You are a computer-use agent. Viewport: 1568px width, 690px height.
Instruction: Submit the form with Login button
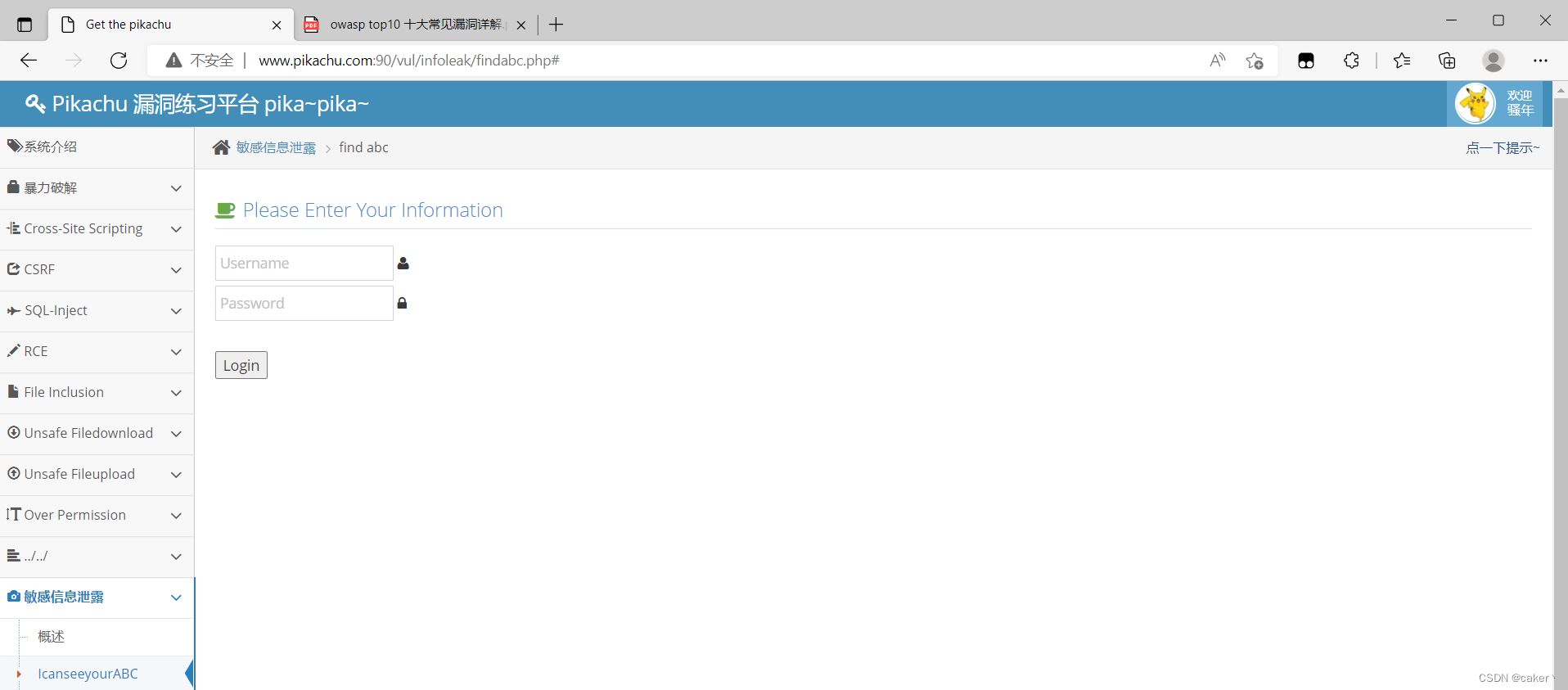click(x=241, y=365)
